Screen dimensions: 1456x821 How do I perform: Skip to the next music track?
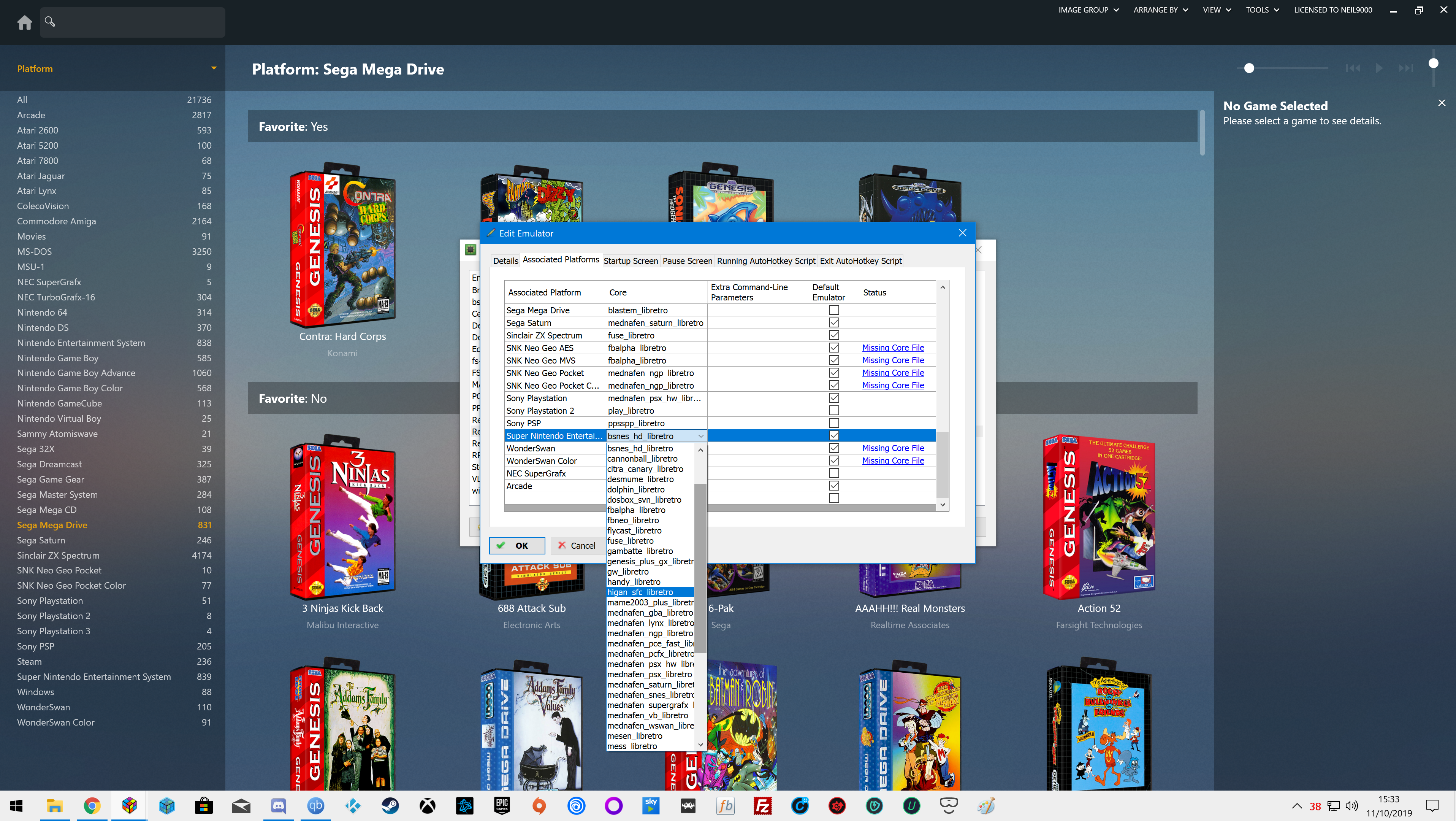[x=1406, y=68]
